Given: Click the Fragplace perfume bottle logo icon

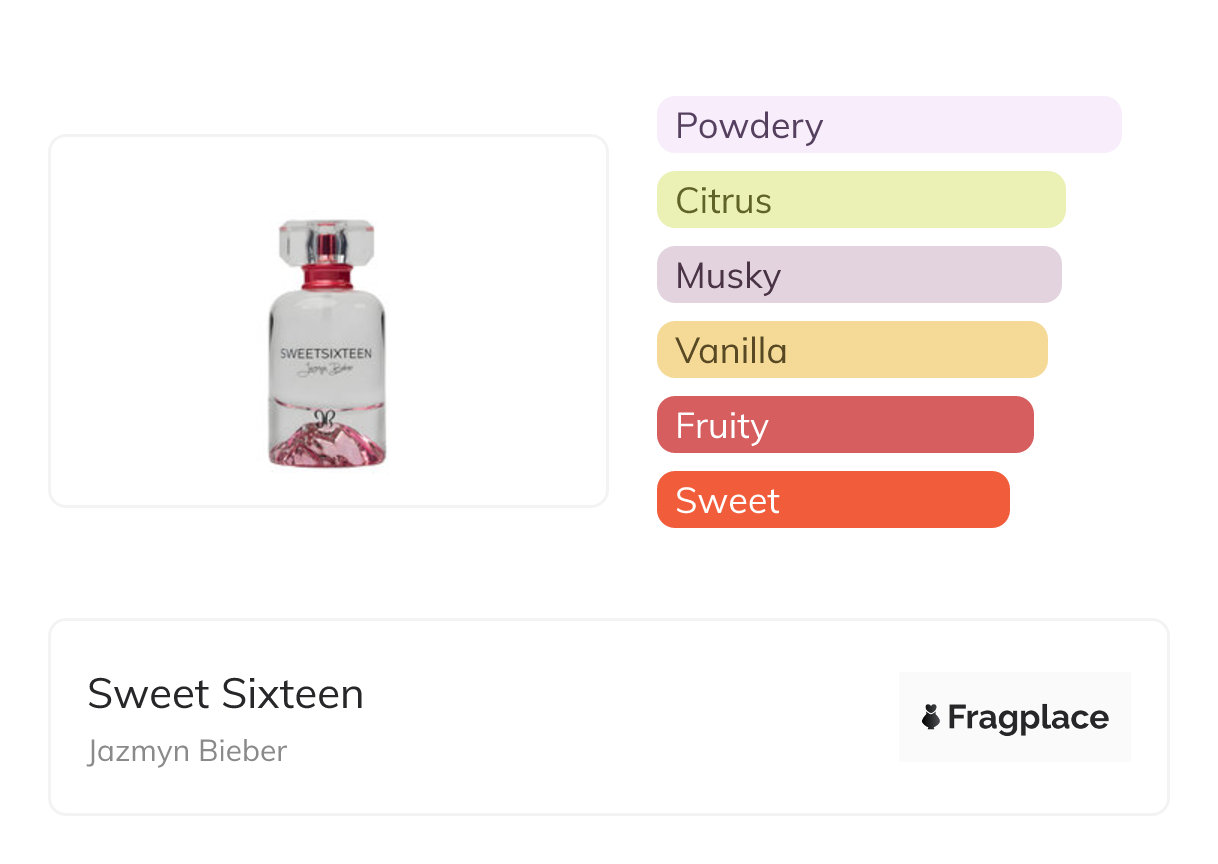Looking at the screenshot, I should point(931,717).
